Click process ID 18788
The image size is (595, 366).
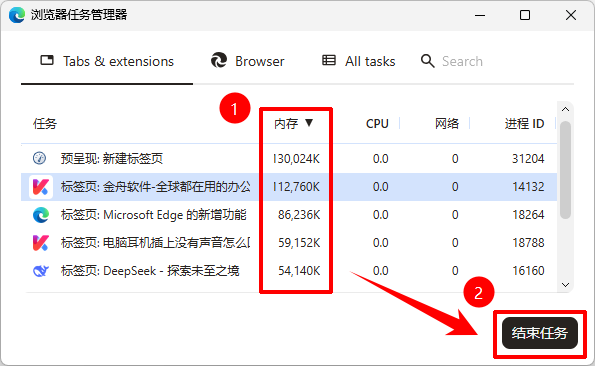[x=528, y=243]
